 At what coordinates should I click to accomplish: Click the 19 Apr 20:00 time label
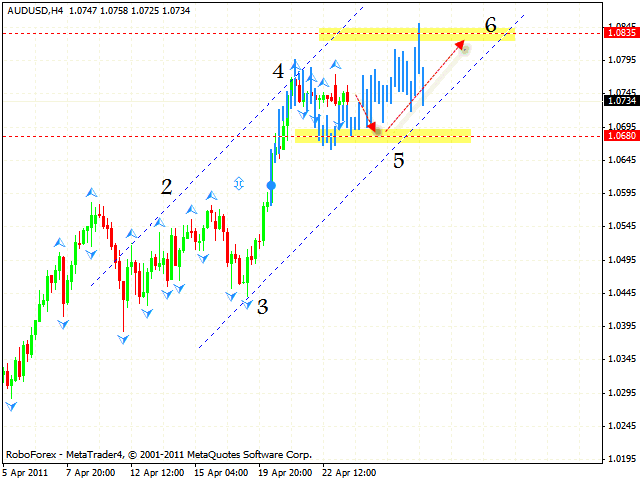tap(285, 473)
